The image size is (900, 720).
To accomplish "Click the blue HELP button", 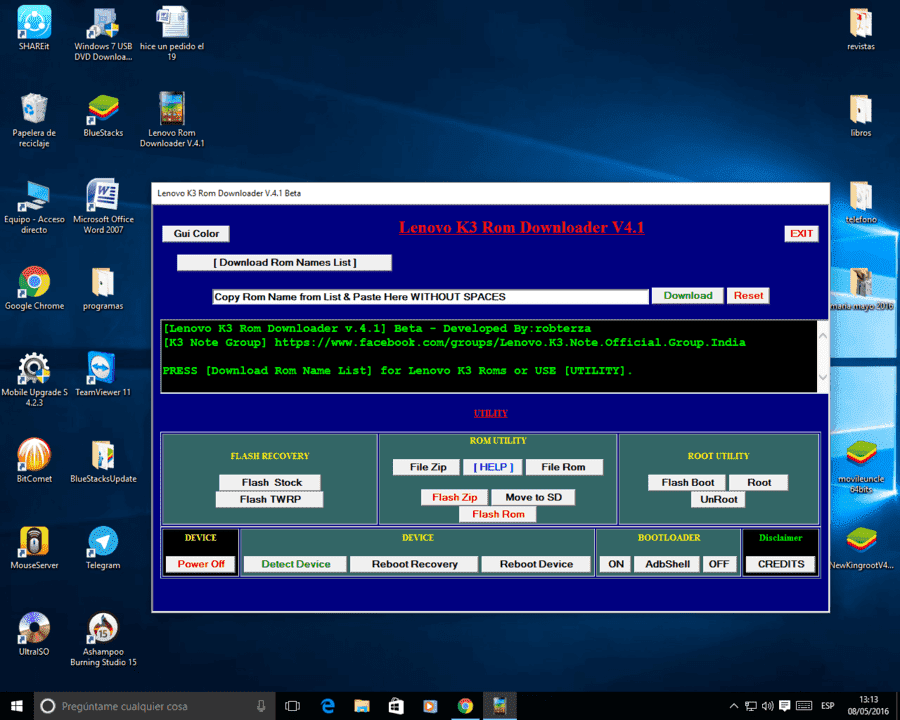I will (493, 467).
